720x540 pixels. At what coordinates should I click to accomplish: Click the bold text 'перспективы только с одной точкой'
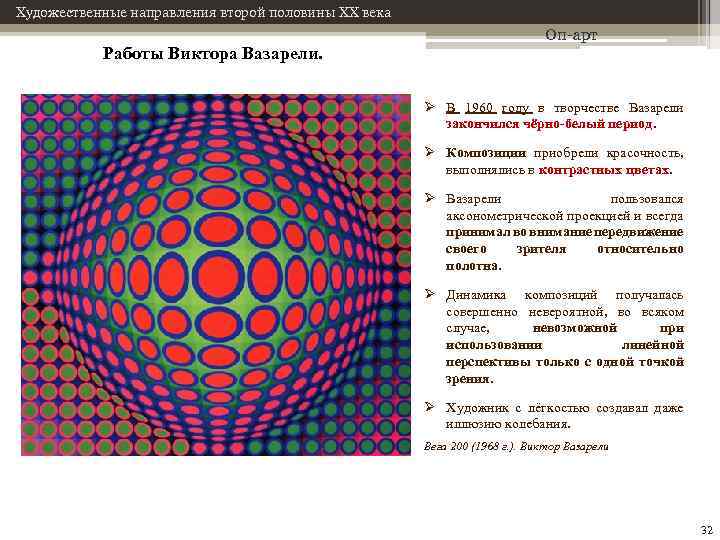click(x=564, y=362)
